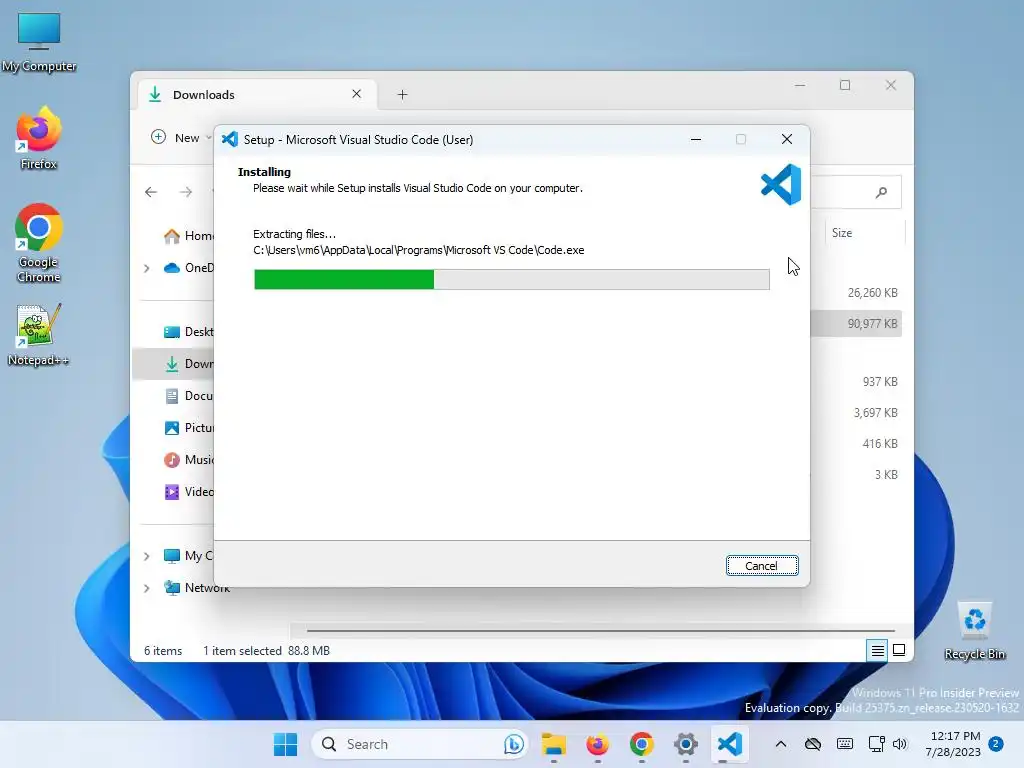This screenshot has width=1024, height=768.
Task: Click the Explorer horizontal scrollbar
Action: pos(601,631)
